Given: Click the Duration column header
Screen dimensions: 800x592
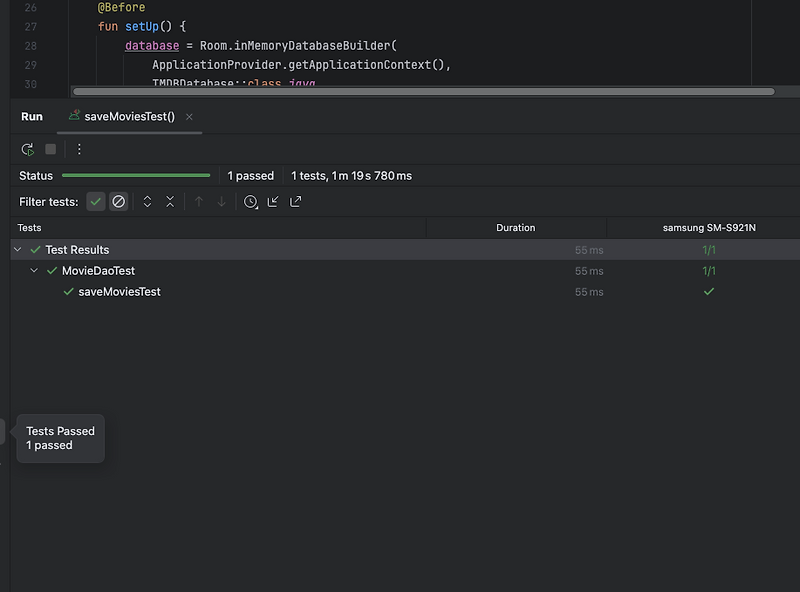Looking at the screenshot, I should pyautogui.click(x=516, y=228).
